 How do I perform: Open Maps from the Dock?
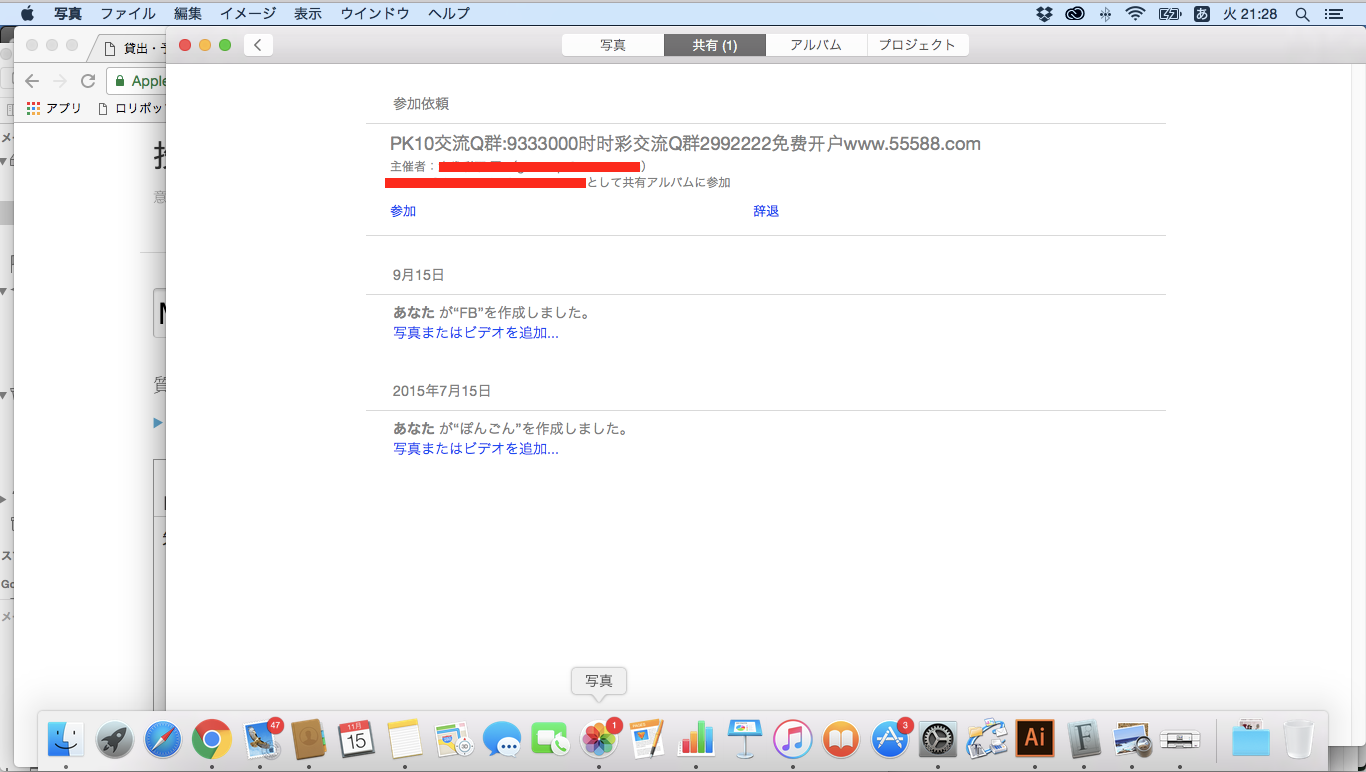pos(454,739)
